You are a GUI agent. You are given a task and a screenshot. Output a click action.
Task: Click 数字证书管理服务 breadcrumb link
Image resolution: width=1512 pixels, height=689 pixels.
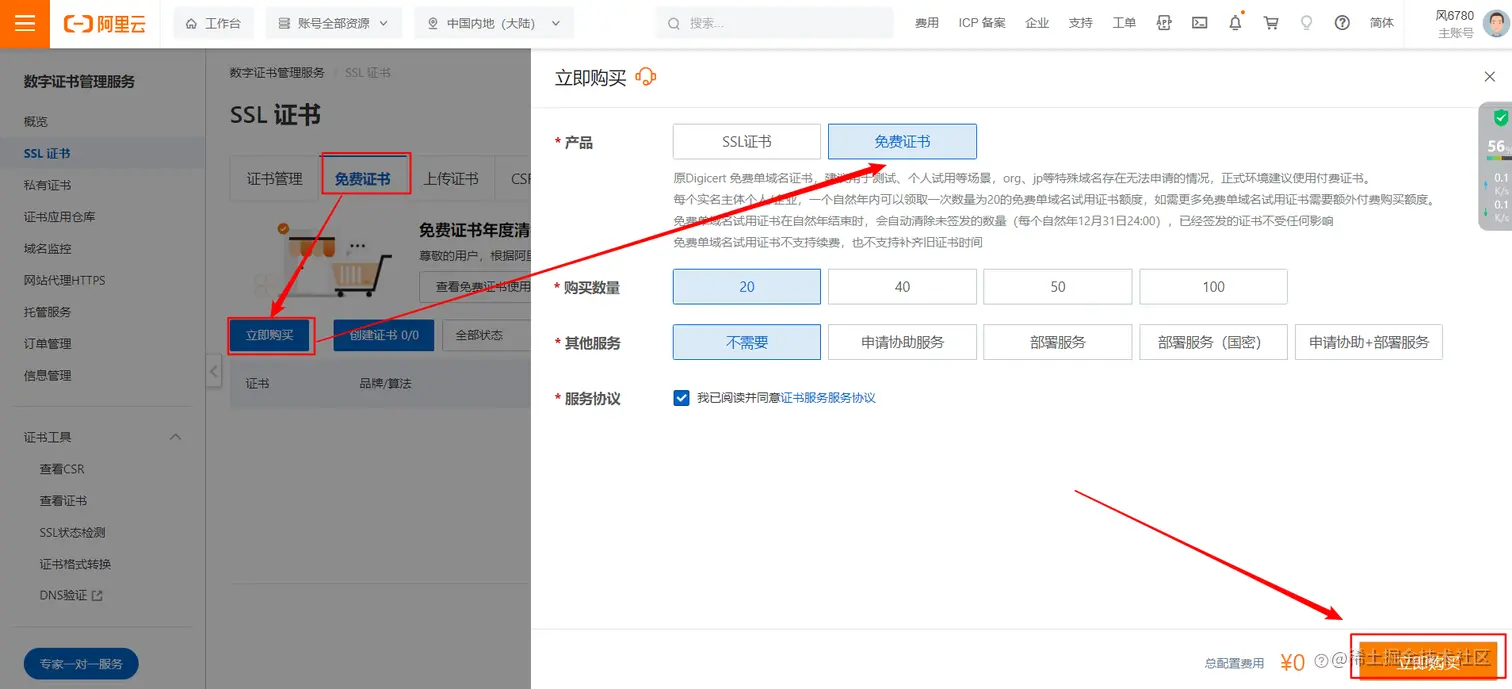click(x=277, y=73)
